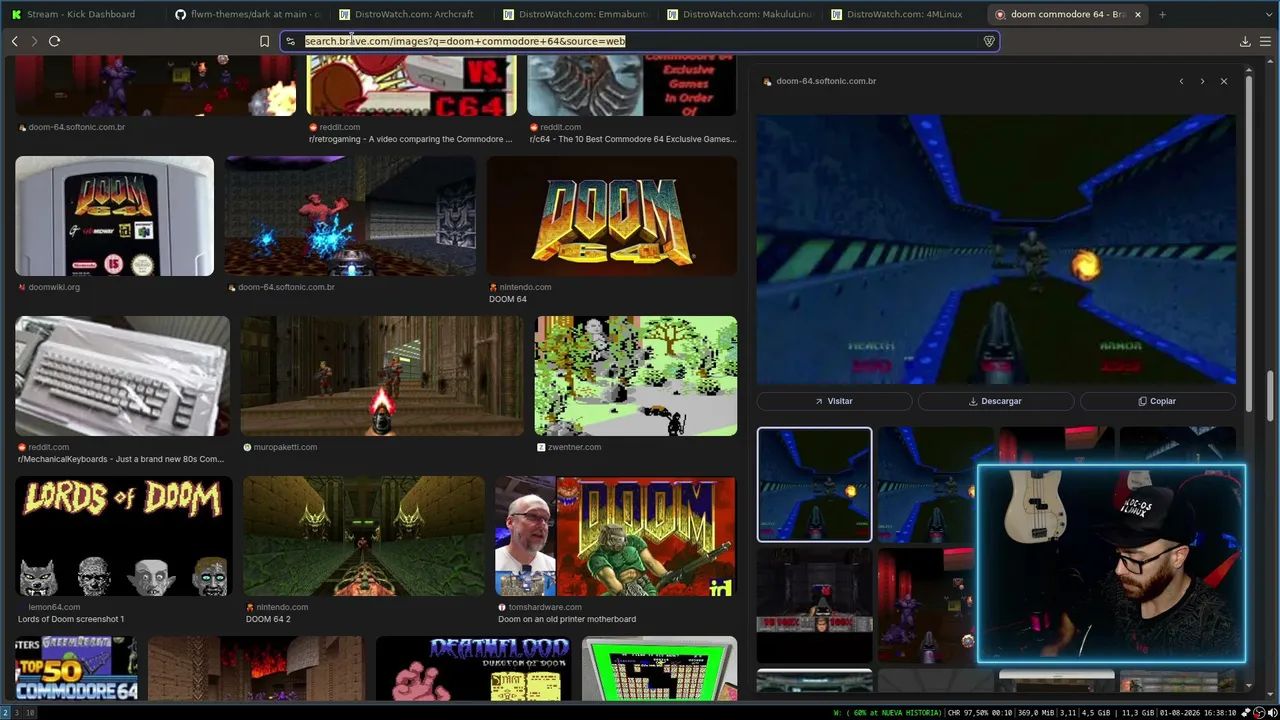Image resolution: width=1280 pixels, height=720 pixels.
Task: Open 'r/MechanicalKeyboards - Just a brand new 80s' caption
Action: pos(121,459)
